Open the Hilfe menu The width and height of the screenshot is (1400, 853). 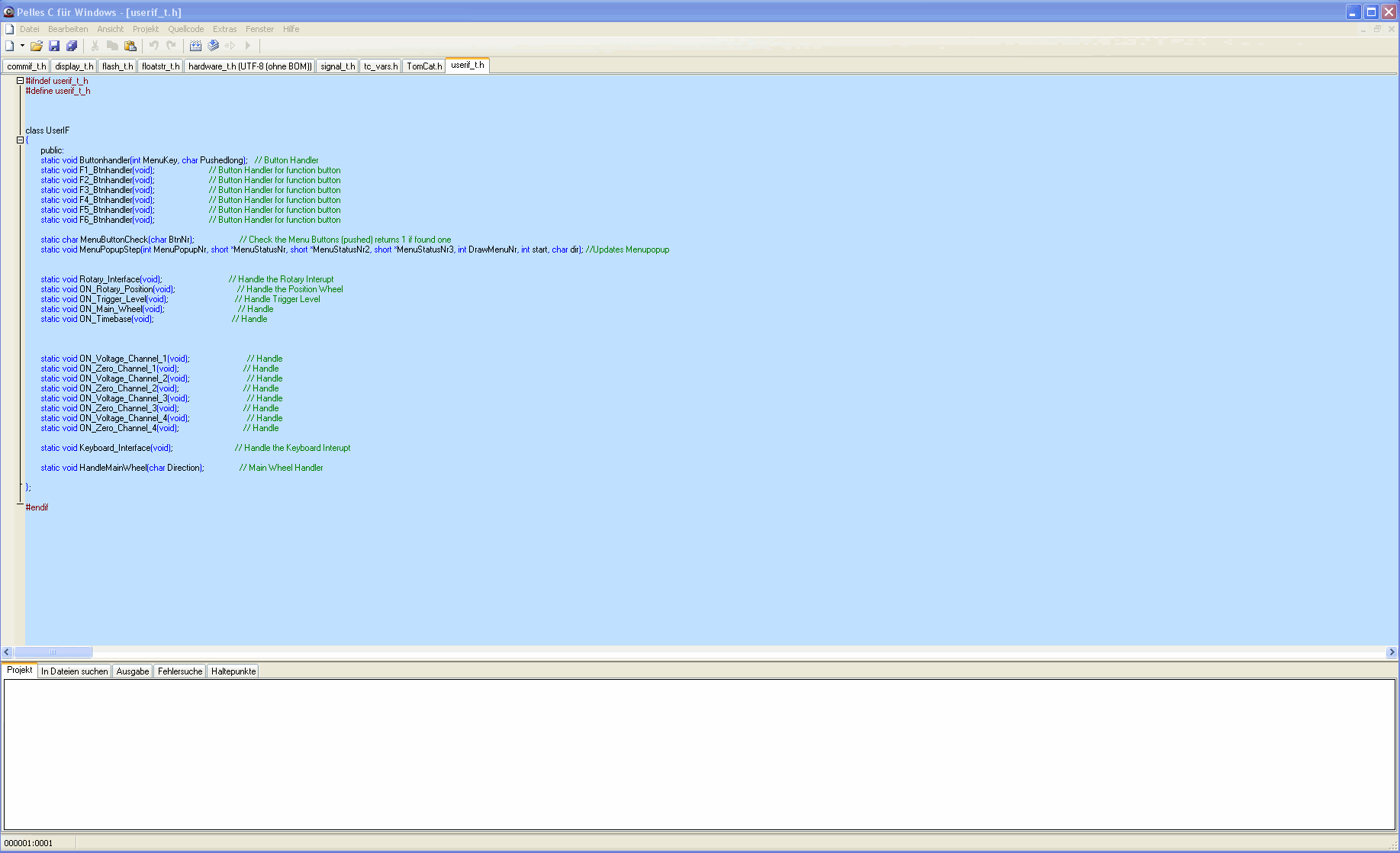coord(291,29)
